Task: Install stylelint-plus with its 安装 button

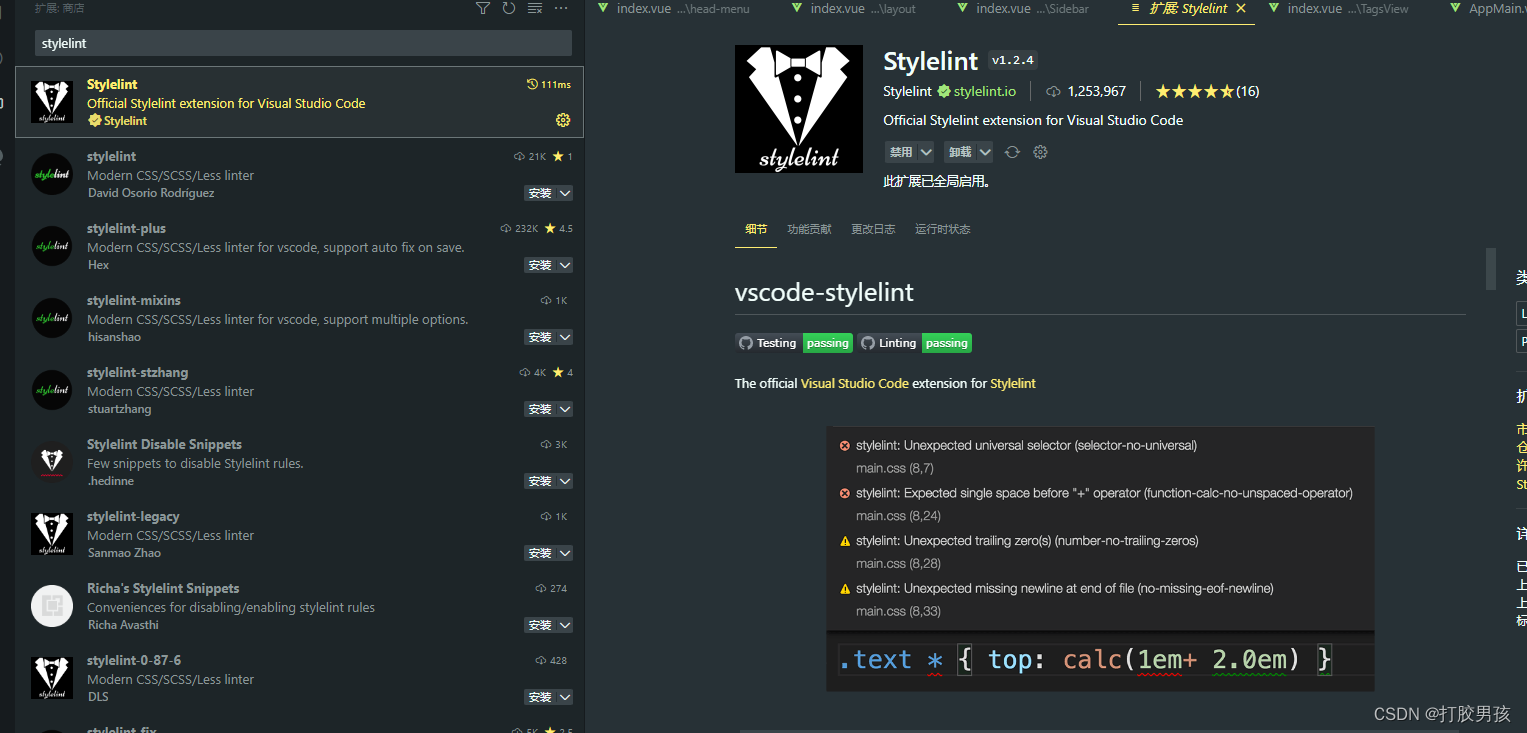Action: click(540, 265)
